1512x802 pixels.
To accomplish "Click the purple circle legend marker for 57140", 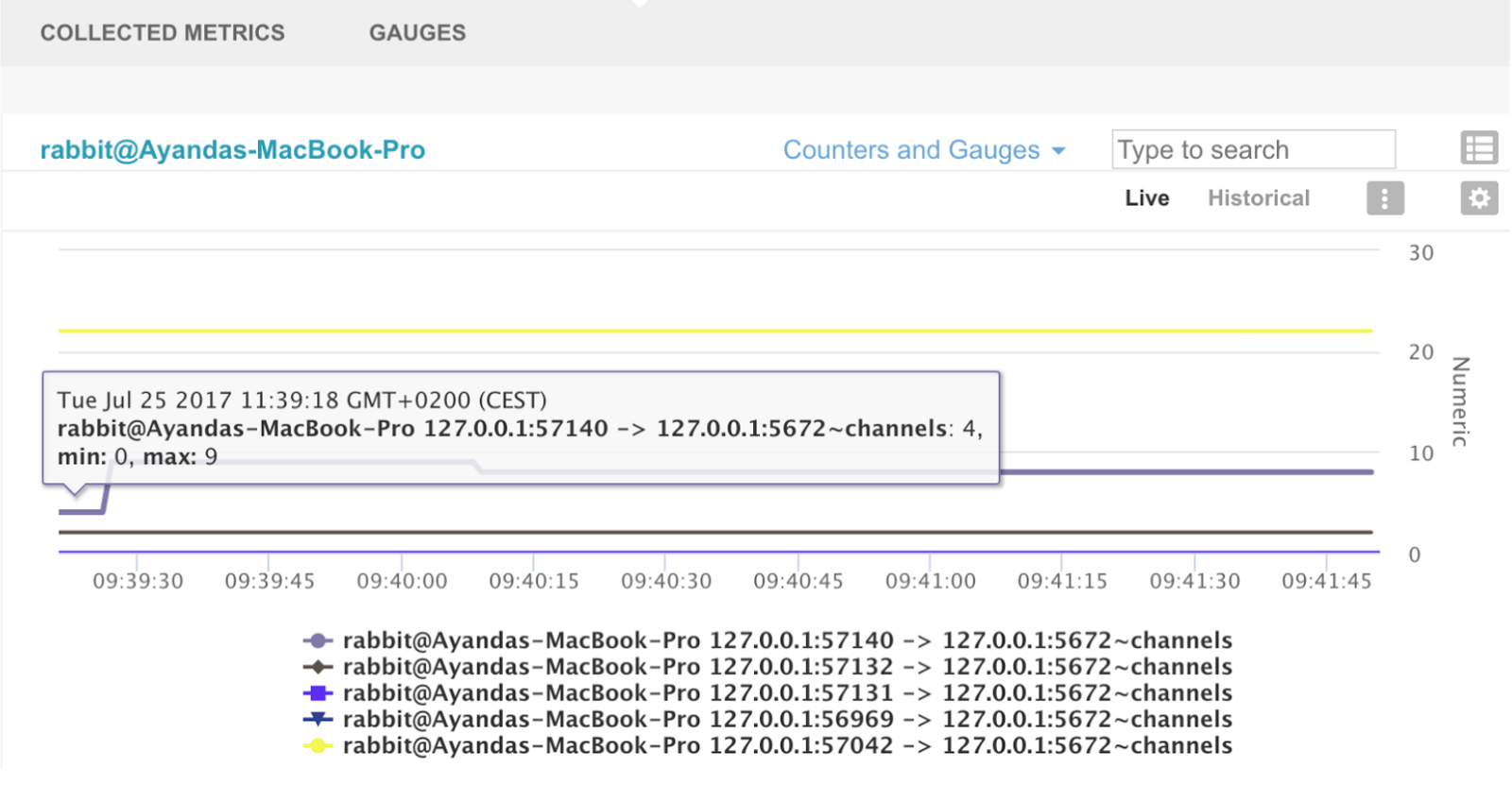I will (x=318, y=640).
